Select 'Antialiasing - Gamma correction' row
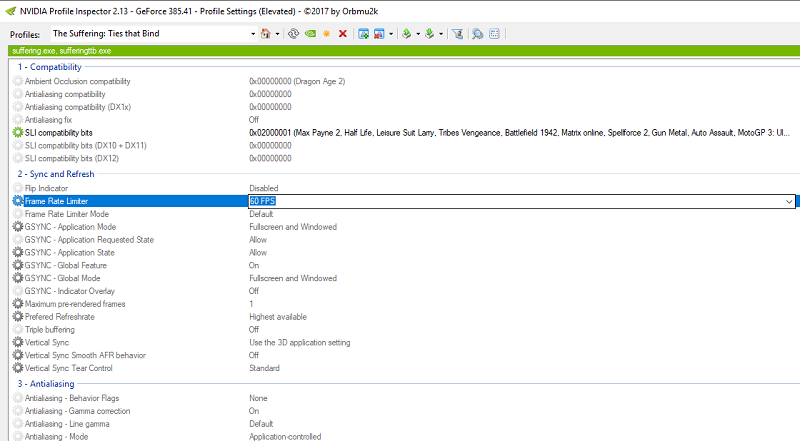Viewport: 800px width, 441px height. point(78,411)
